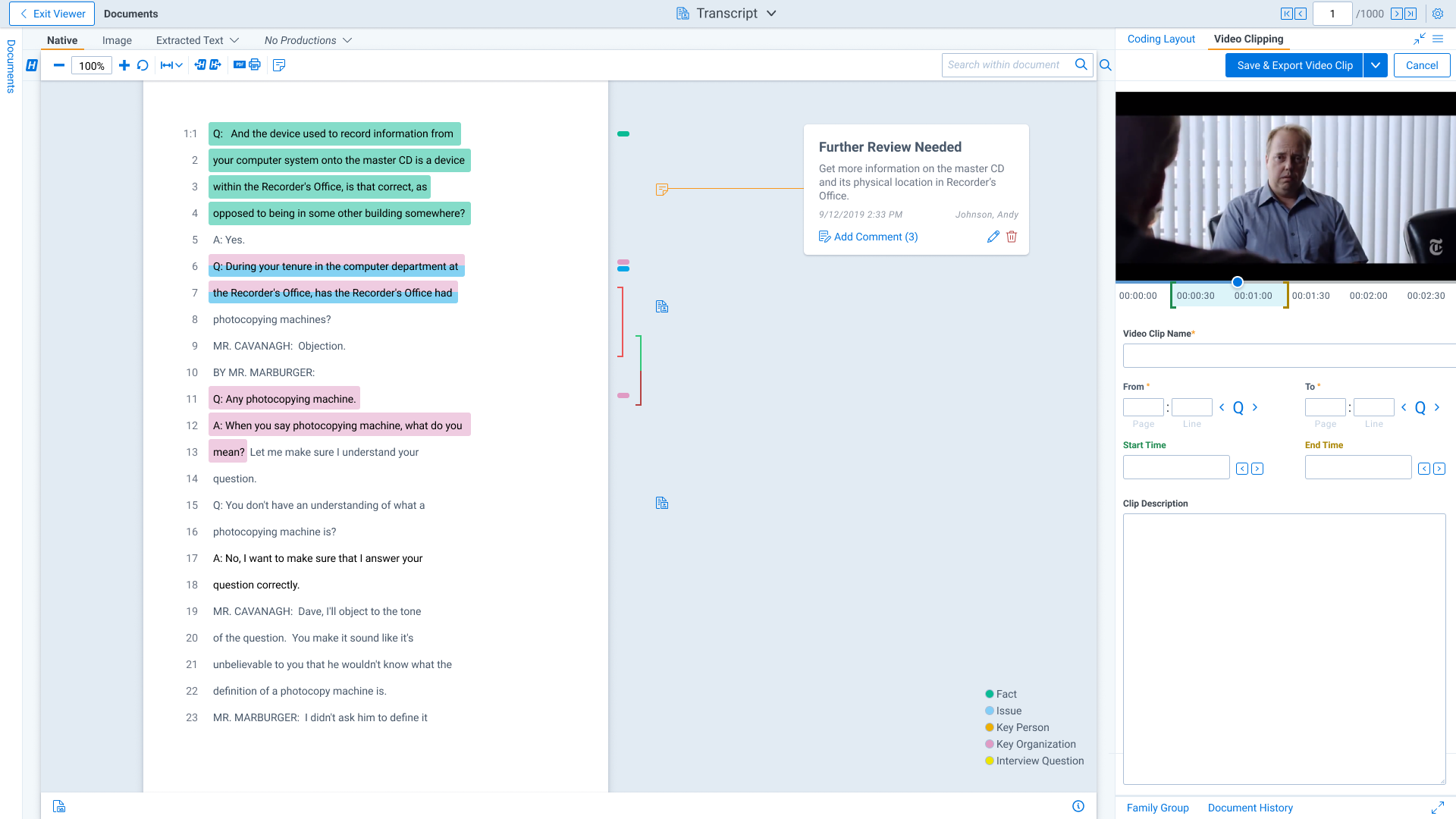This screenshot has width=1456, height=819.
Task: Open viewer settings gear
Action: pos(1438,14)
